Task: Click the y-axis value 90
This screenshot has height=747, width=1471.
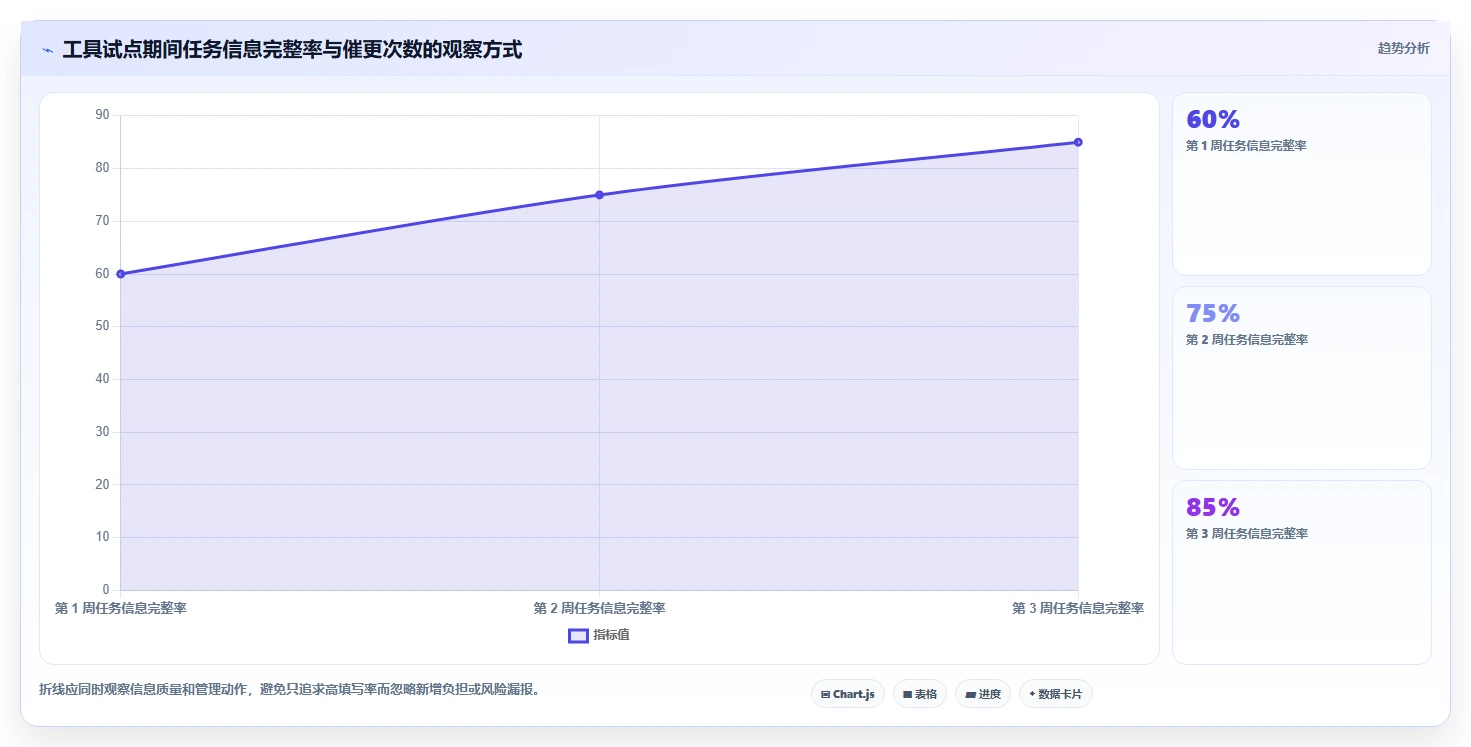Action: (x=102, y=115)
